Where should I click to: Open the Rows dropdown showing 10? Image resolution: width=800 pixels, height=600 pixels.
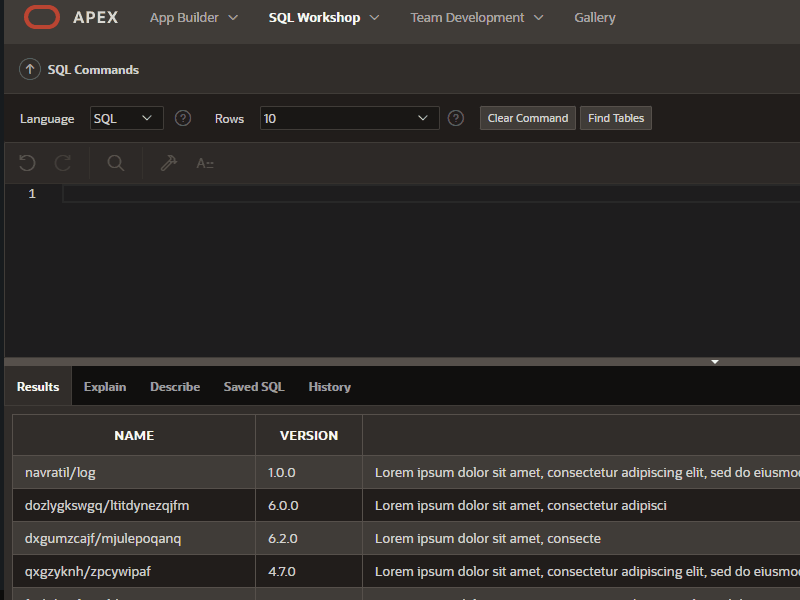[349, 118]
